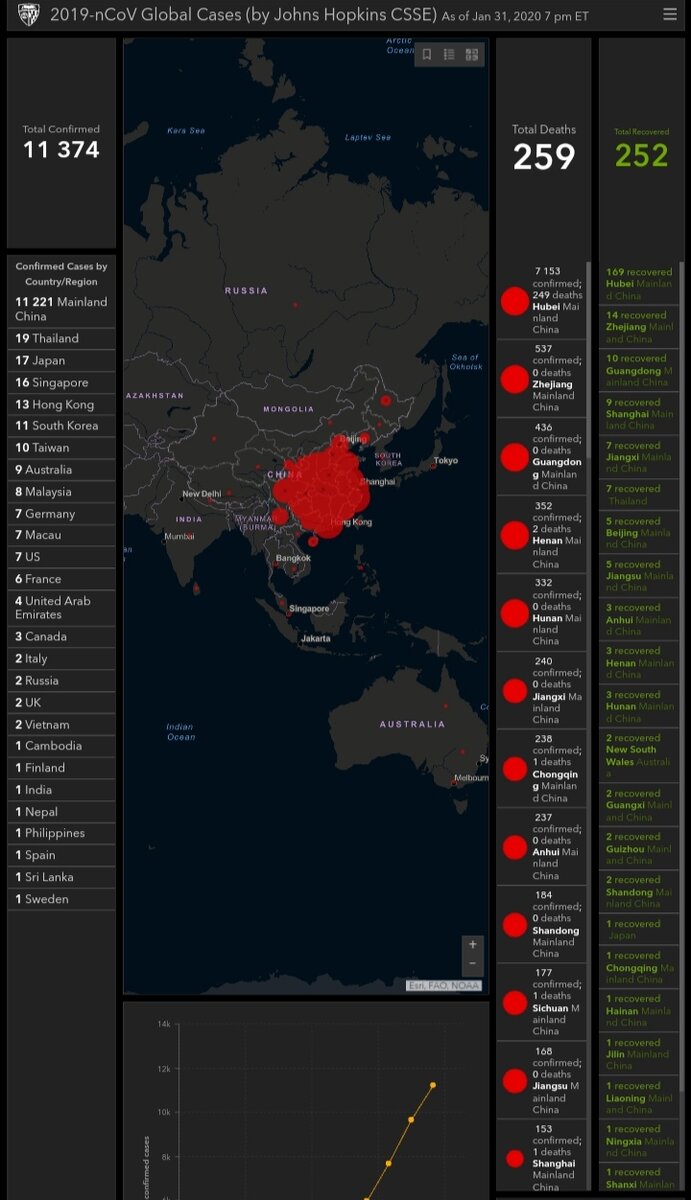691x1200 pixels.
Task: Select Sri Lanka with 1 case
Action: pos(61,877)
